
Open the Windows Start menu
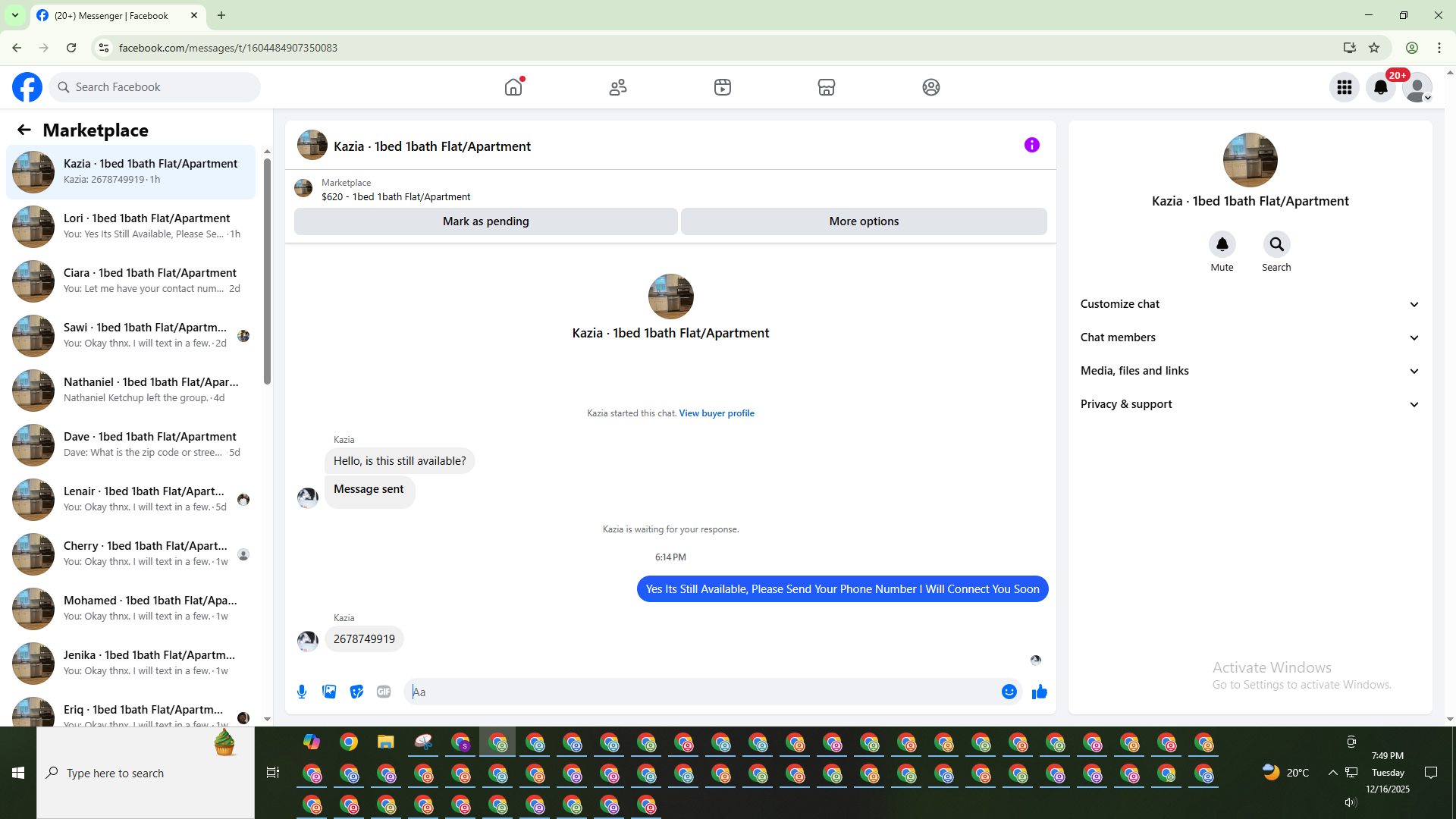click(18, 773)
